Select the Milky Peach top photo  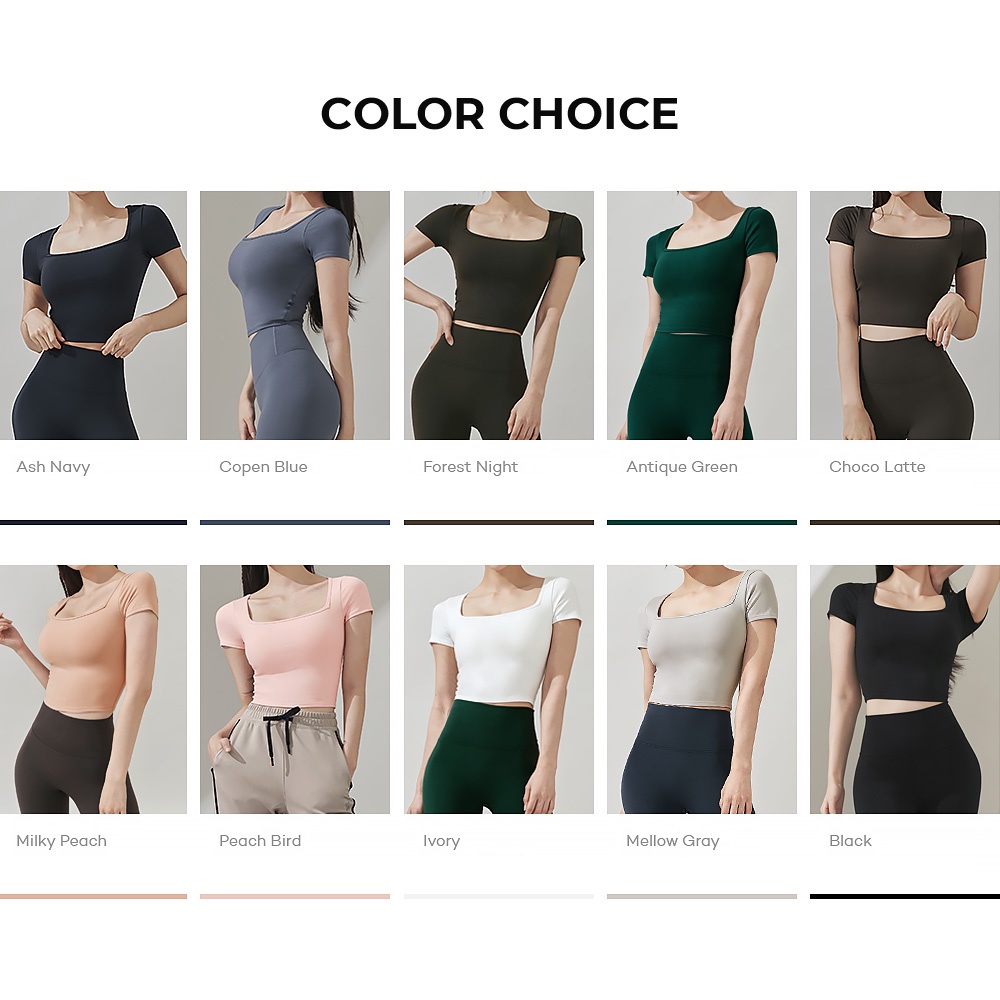[x=93, y=689]
